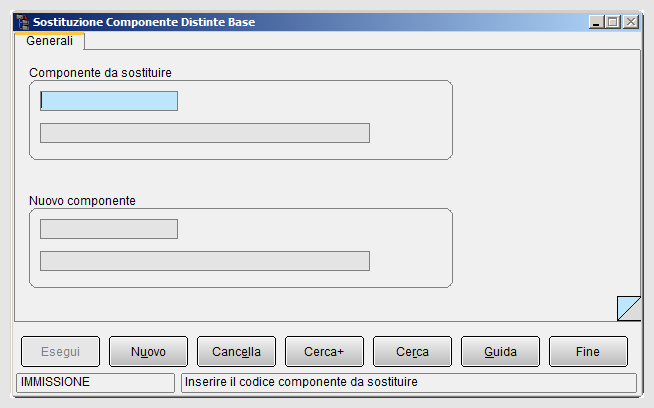The width and height of the screenshot is (654, 408).
Task: Open the extended search with Cerca+
Action: click(324, 352)
